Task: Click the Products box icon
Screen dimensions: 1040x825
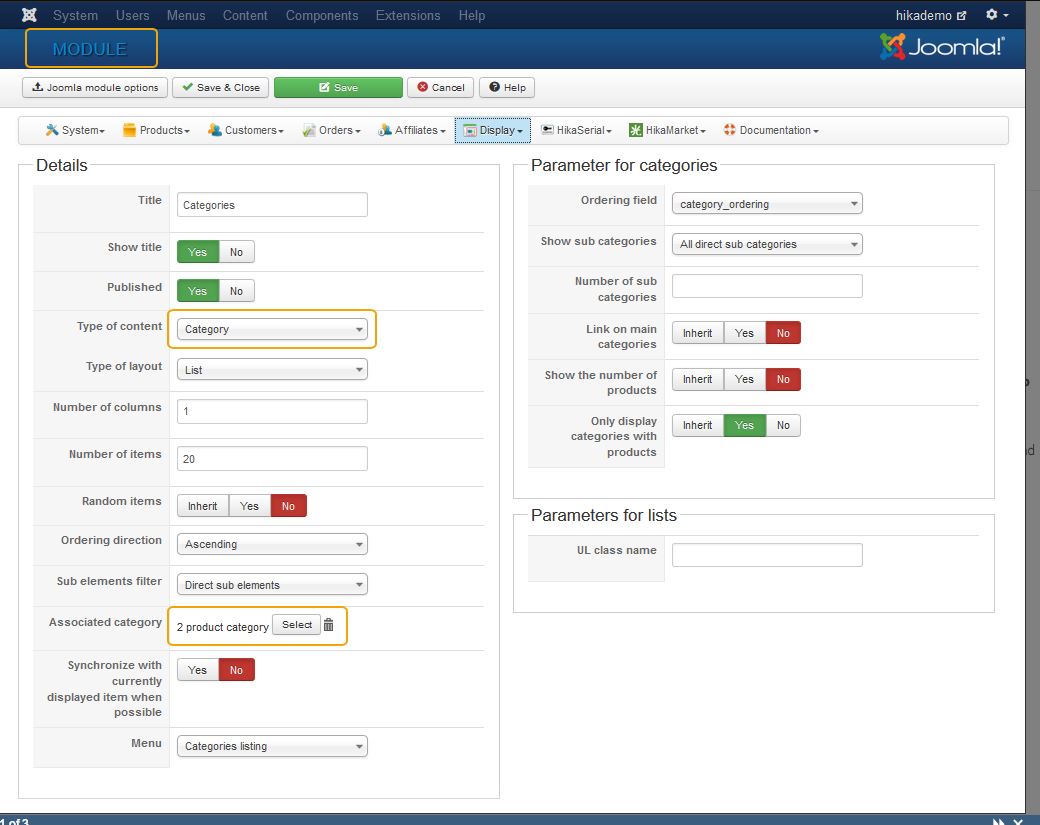Action: 129,130
